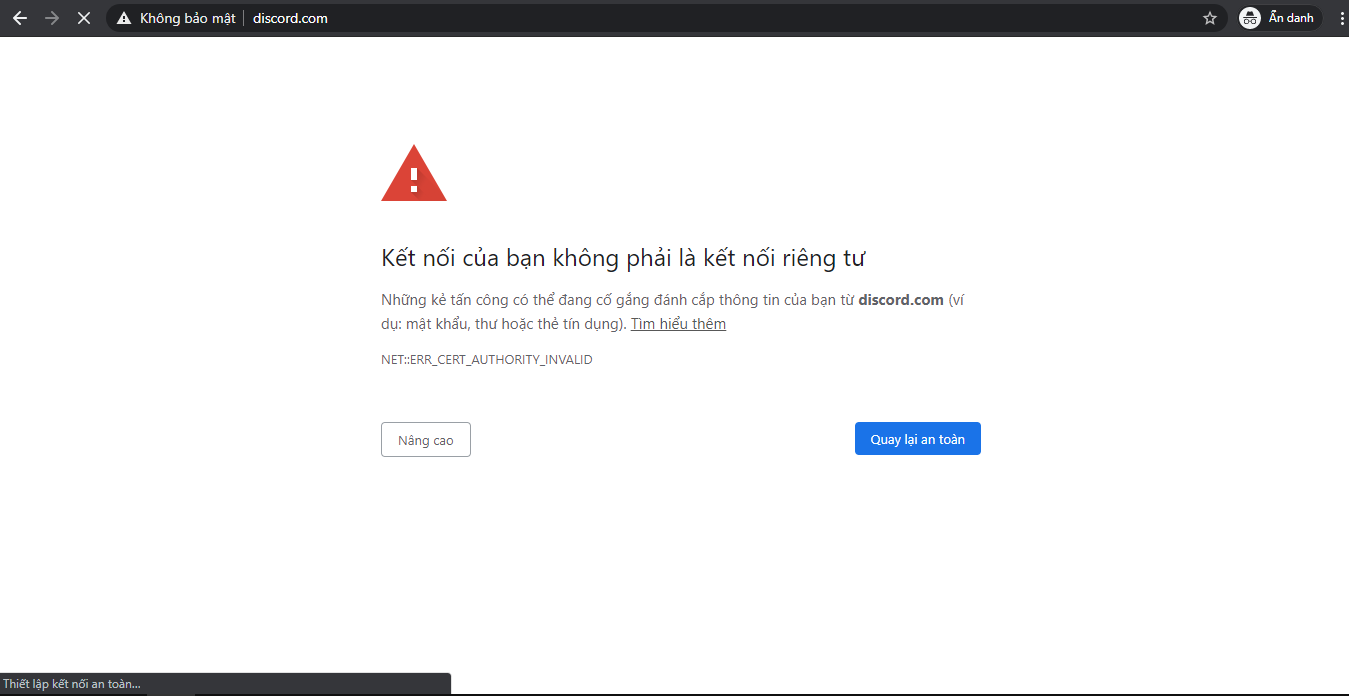The width and height of the screenshot is (1349, 696).
Task: Click the bold 'discord.com' in the warning text
Action: coord(901,300)
